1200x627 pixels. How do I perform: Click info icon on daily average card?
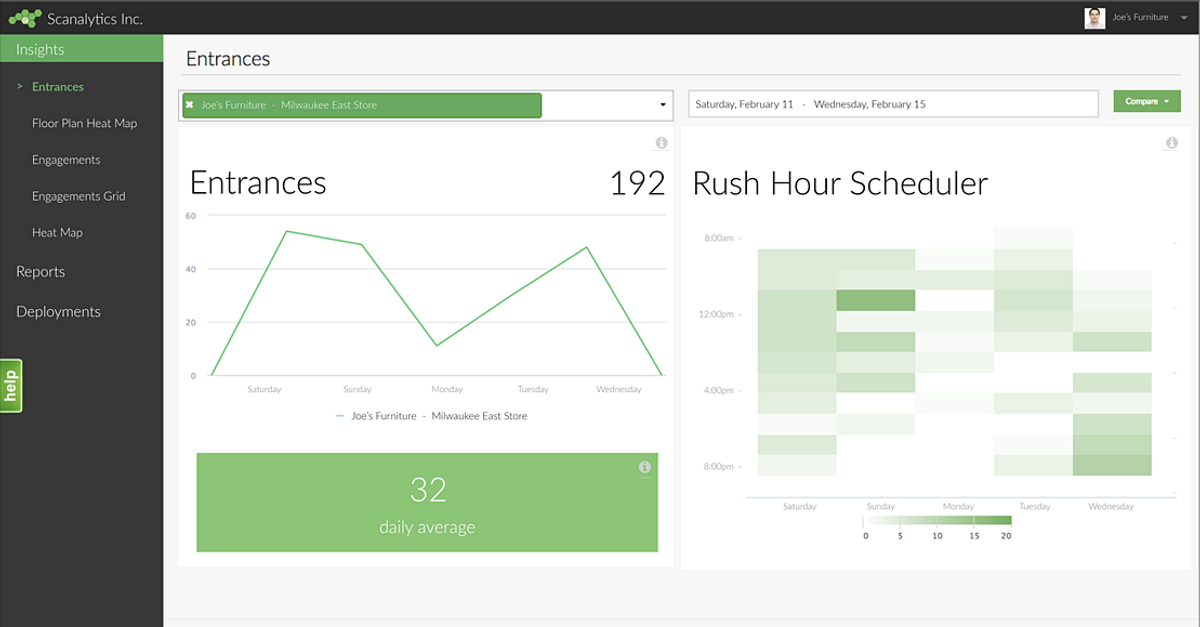pyautogui.click(x=644, y=467)
